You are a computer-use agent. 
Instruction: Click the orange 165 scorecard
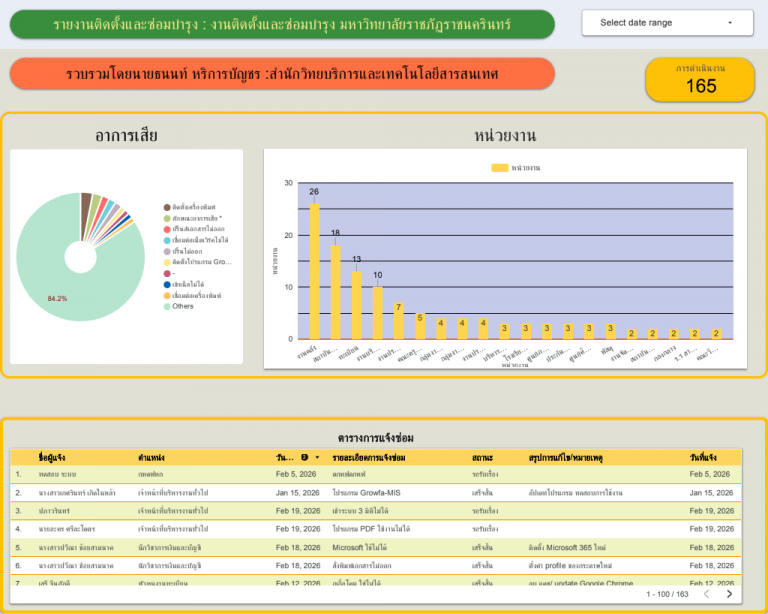pos(700,80)
